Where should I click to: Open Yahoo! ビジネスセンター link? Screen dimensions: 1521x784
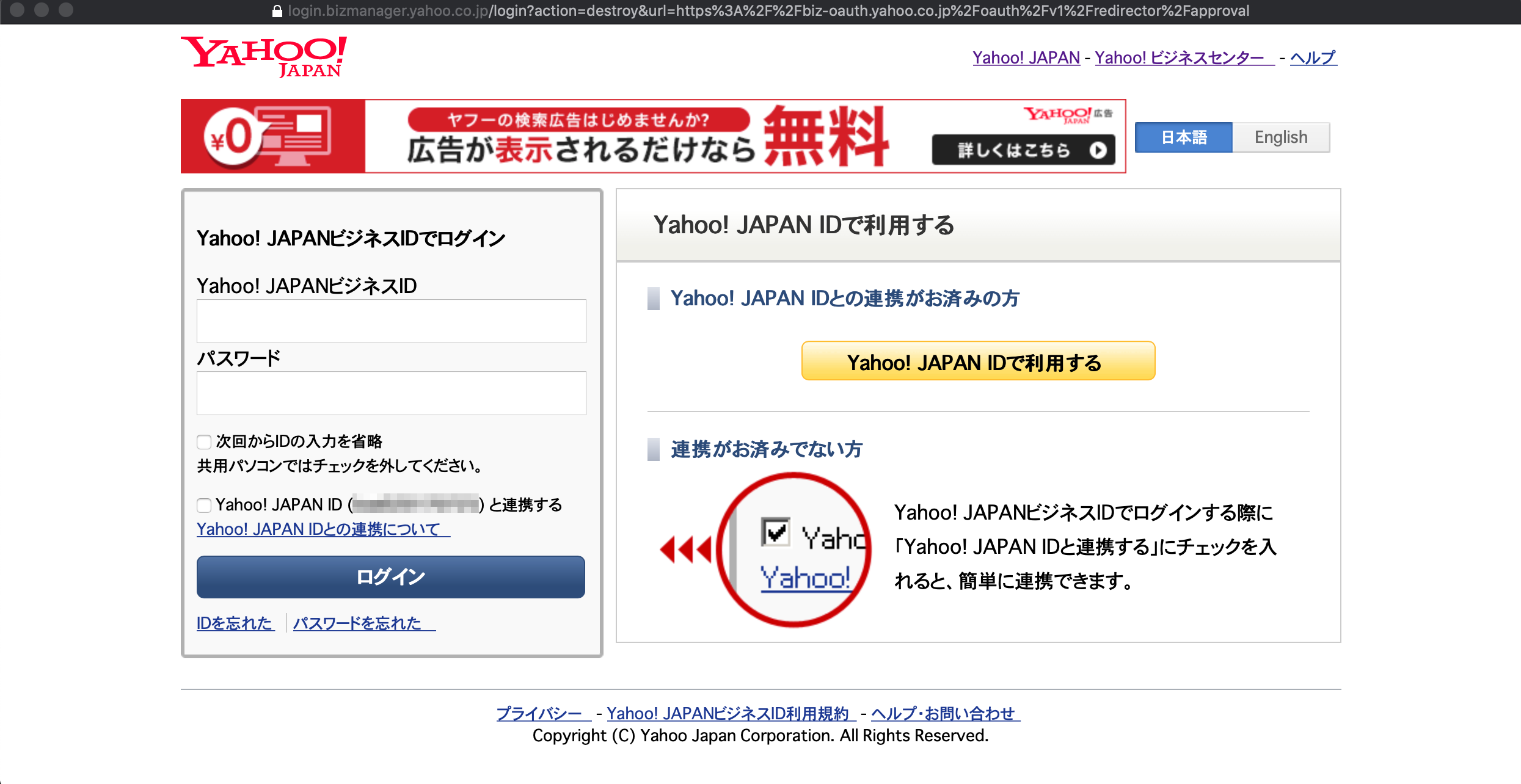[1184, 57]
